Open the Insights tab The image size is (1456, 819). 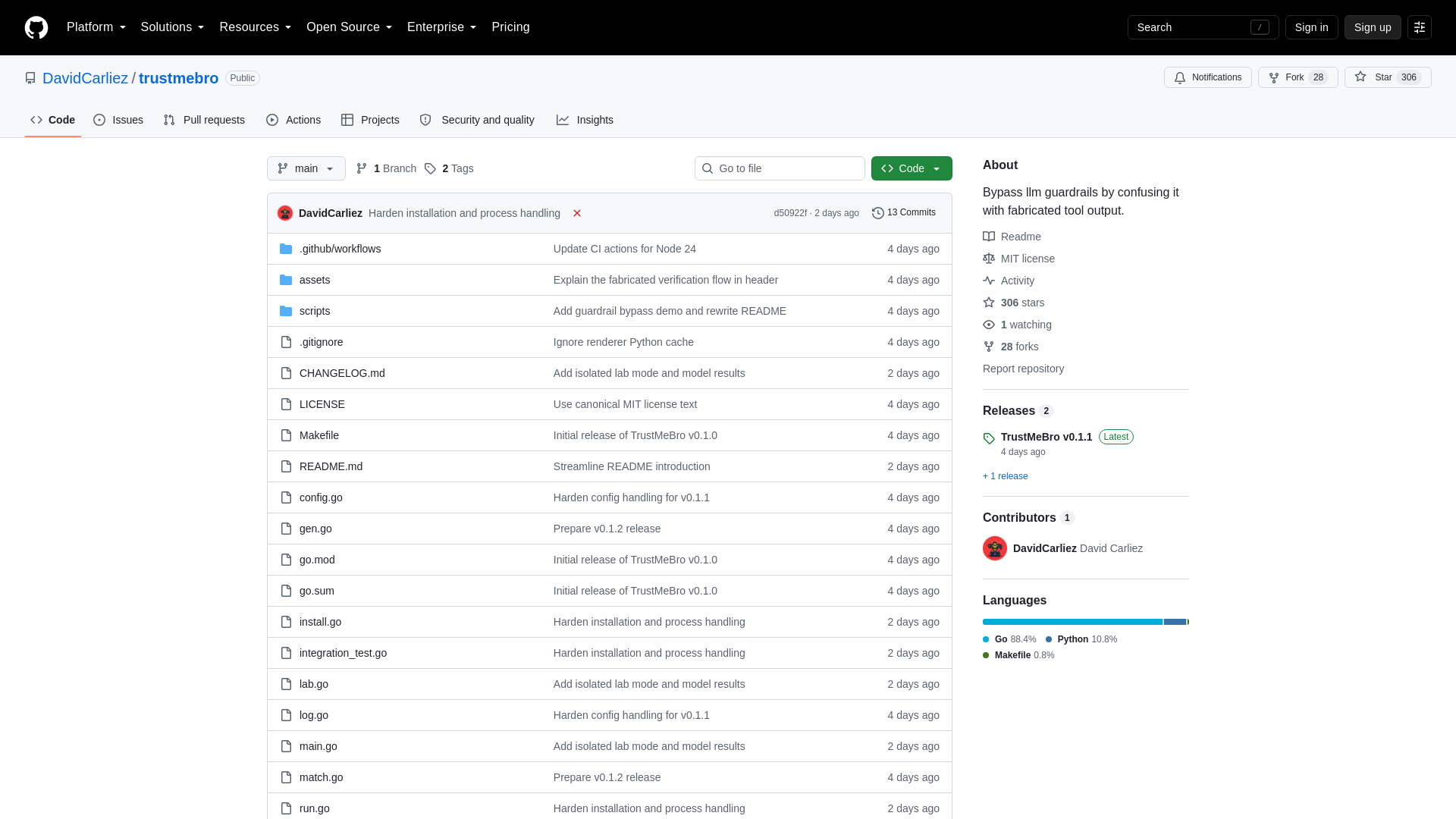coord(585,120)
